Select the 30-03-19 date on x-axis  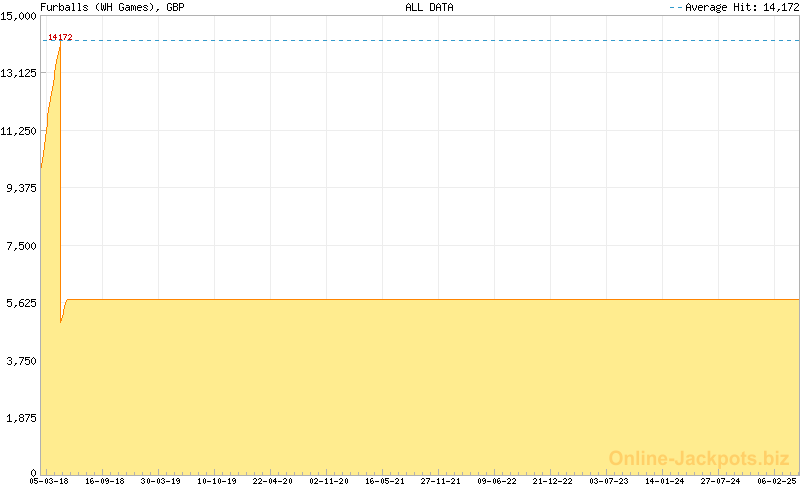tap(161, 481)
